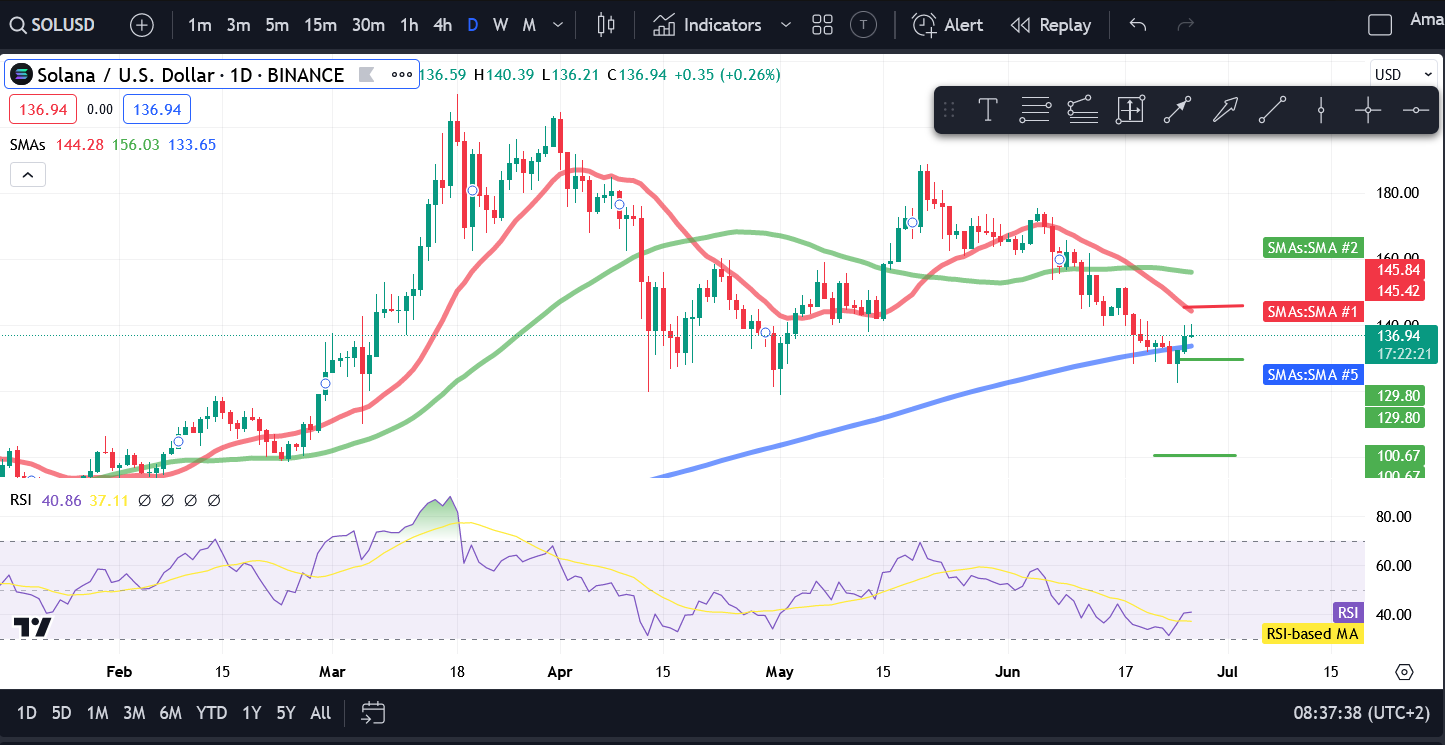This screenshot has height=745, width=1445.
Task: Switch to the 1m timeframe
Action: [199, 25]
